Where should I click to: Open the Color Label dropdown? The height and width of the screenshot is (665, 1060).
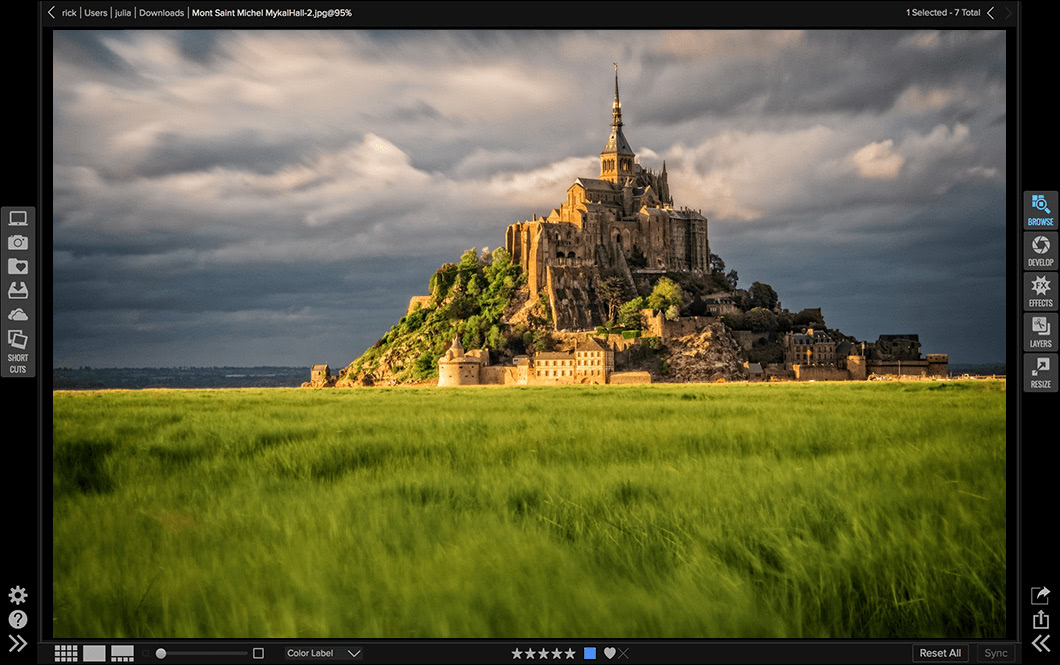(322, 653)
